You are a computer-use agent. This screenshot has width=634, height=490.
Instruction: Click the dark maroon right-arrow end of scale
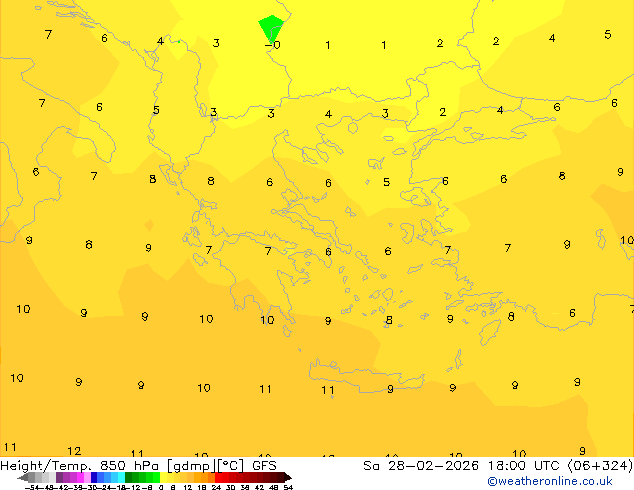[287, 477]
